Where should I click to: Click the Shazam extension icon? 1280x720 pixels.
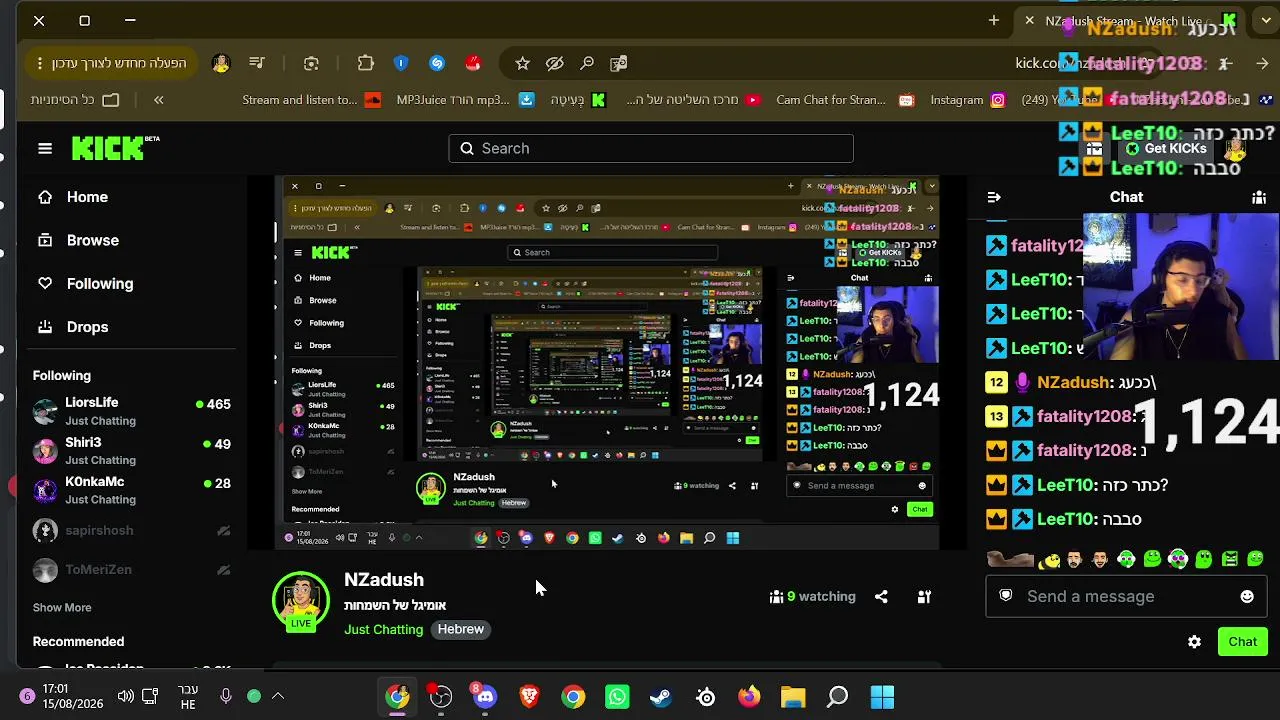[x=437, y=63]
